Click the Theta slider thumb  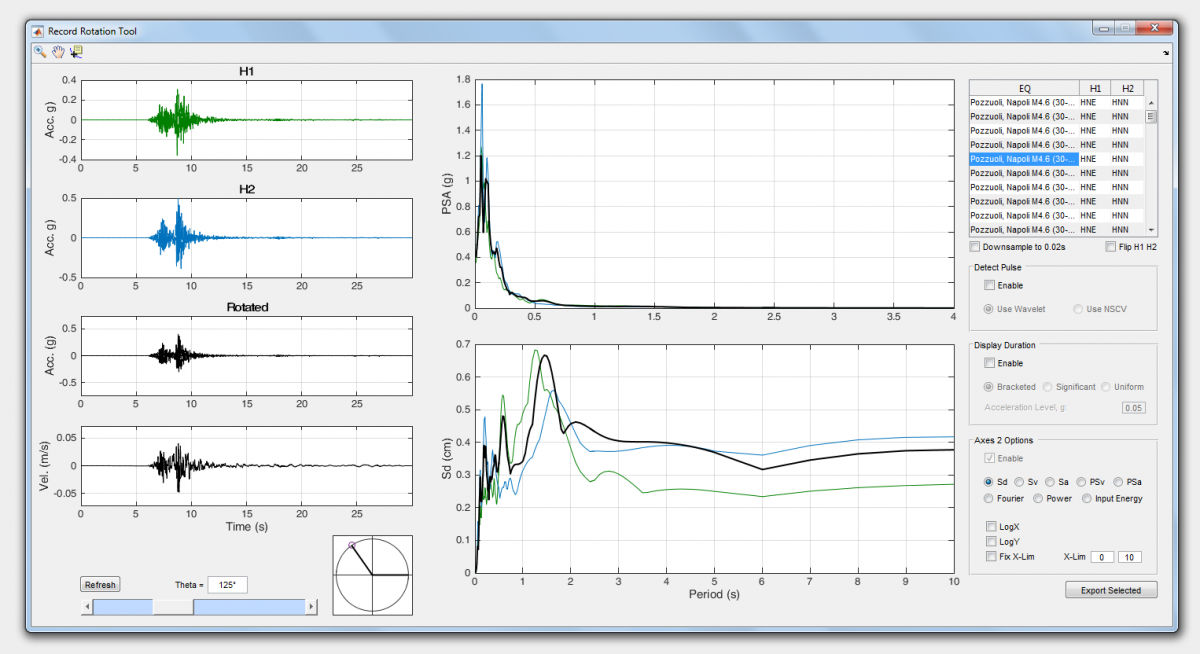172,607
